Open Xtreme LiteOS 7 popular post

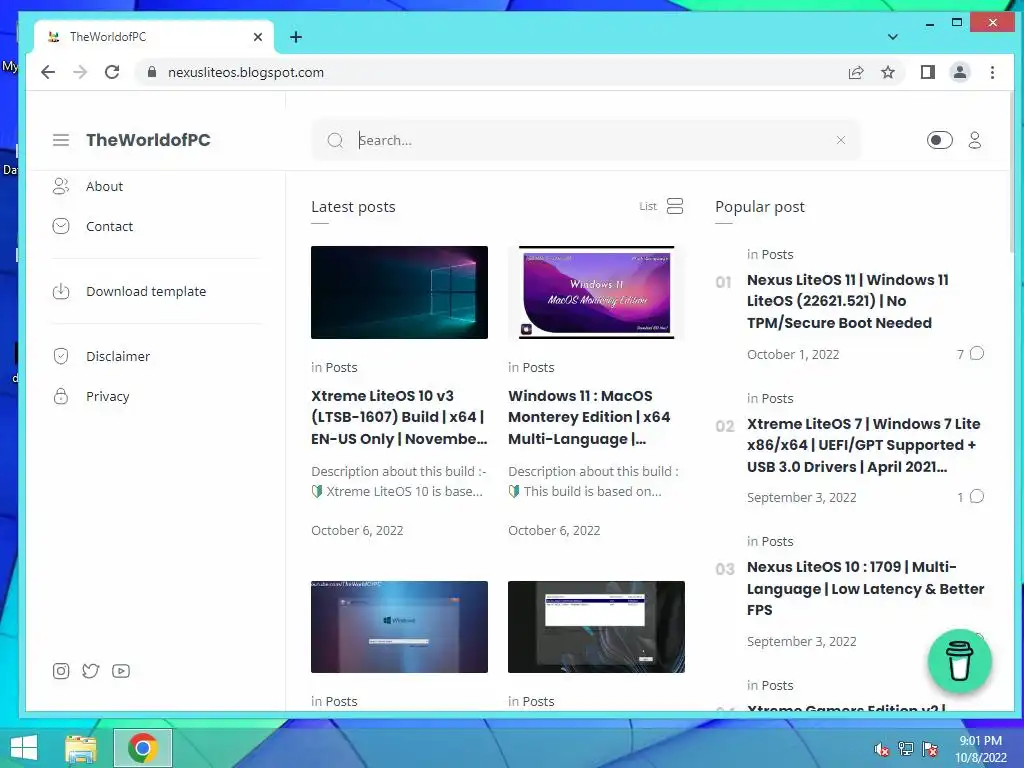863,445
